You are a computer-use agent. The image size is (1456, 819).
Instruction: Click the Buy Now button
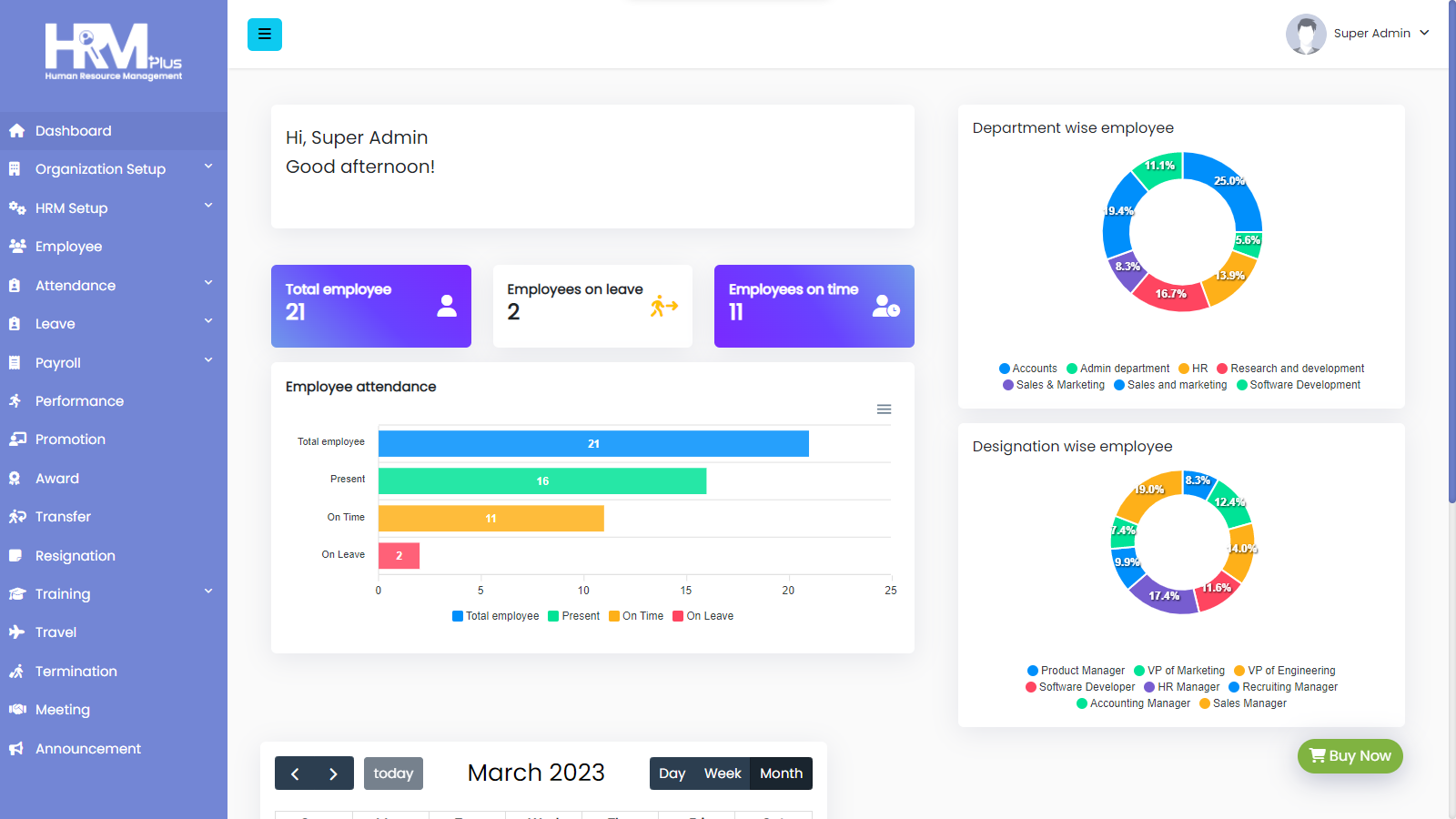coord(1350,756)
